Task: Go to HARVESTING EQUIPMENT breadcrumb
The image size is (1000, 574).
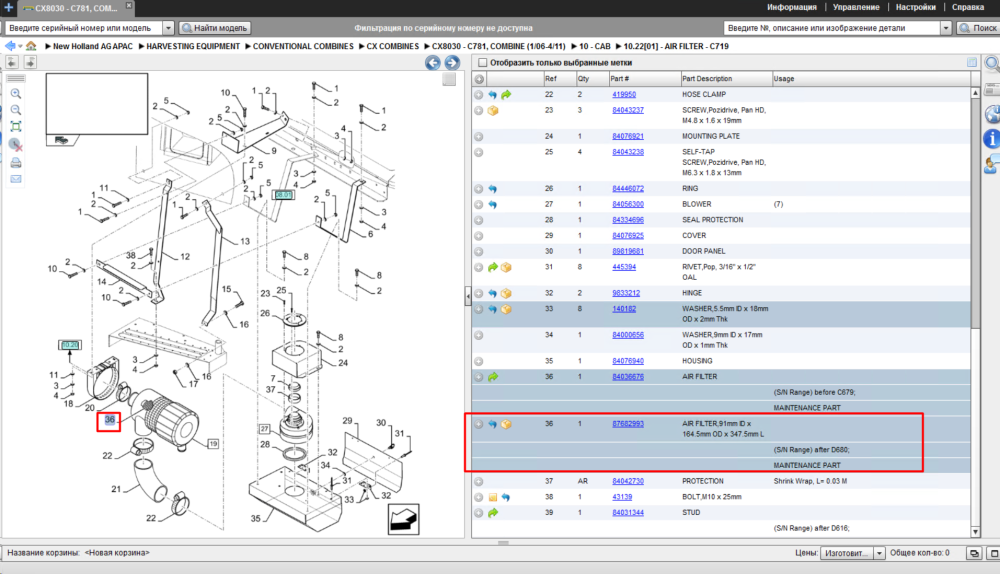Action: (193, 46)
